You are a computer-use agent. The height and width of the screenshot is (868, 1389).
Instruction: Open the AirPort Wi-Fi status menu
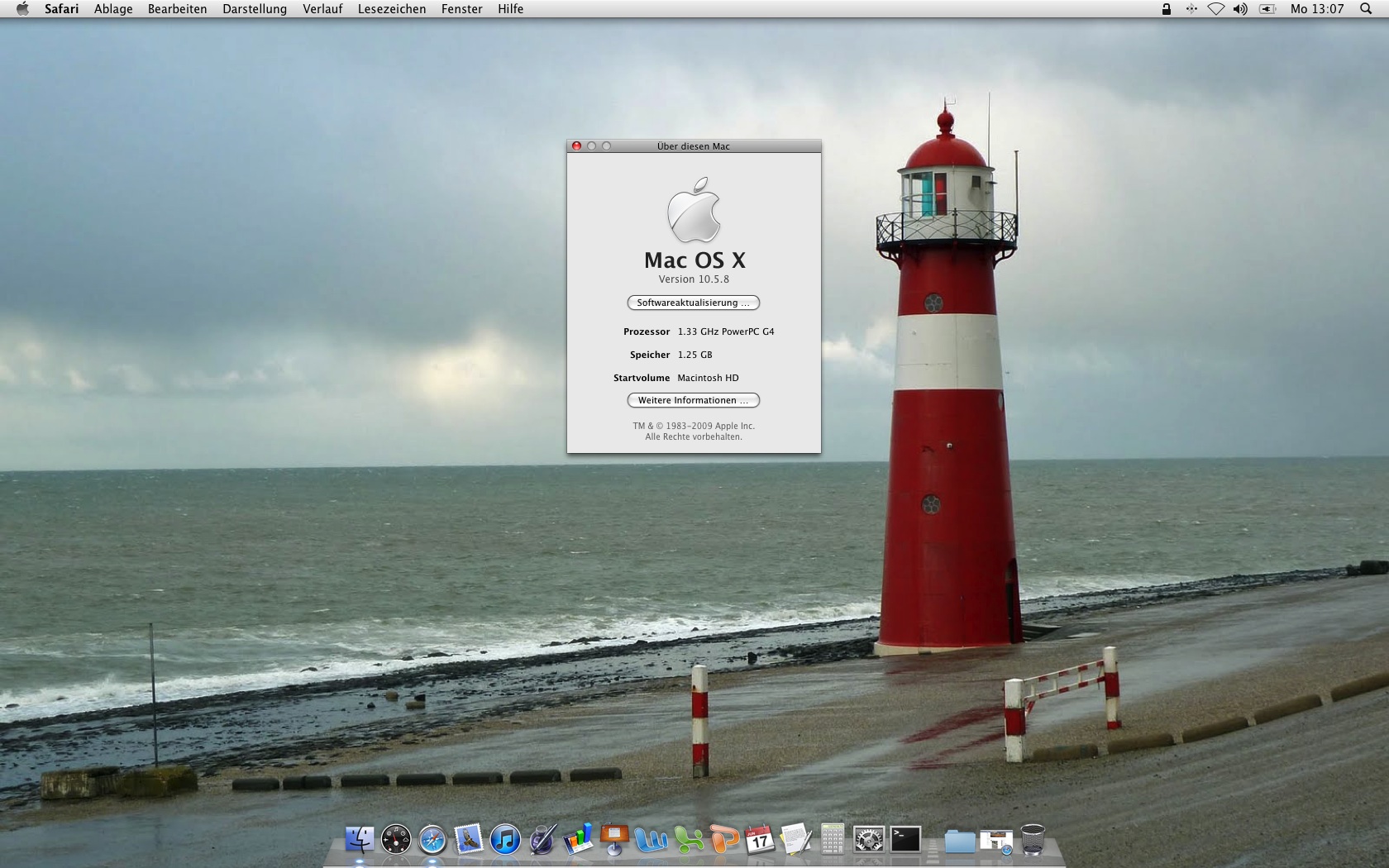1215,9
